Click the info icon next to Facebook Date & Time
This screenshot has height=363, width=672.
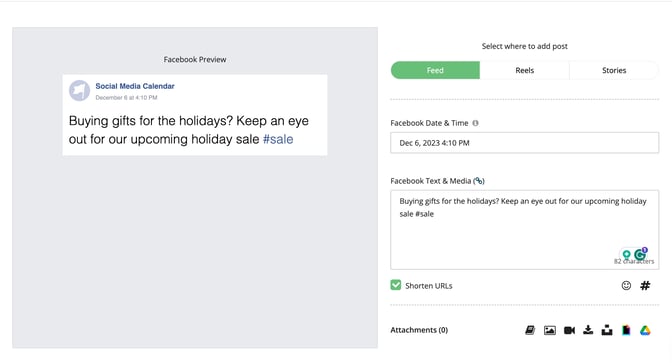(475, 123)
